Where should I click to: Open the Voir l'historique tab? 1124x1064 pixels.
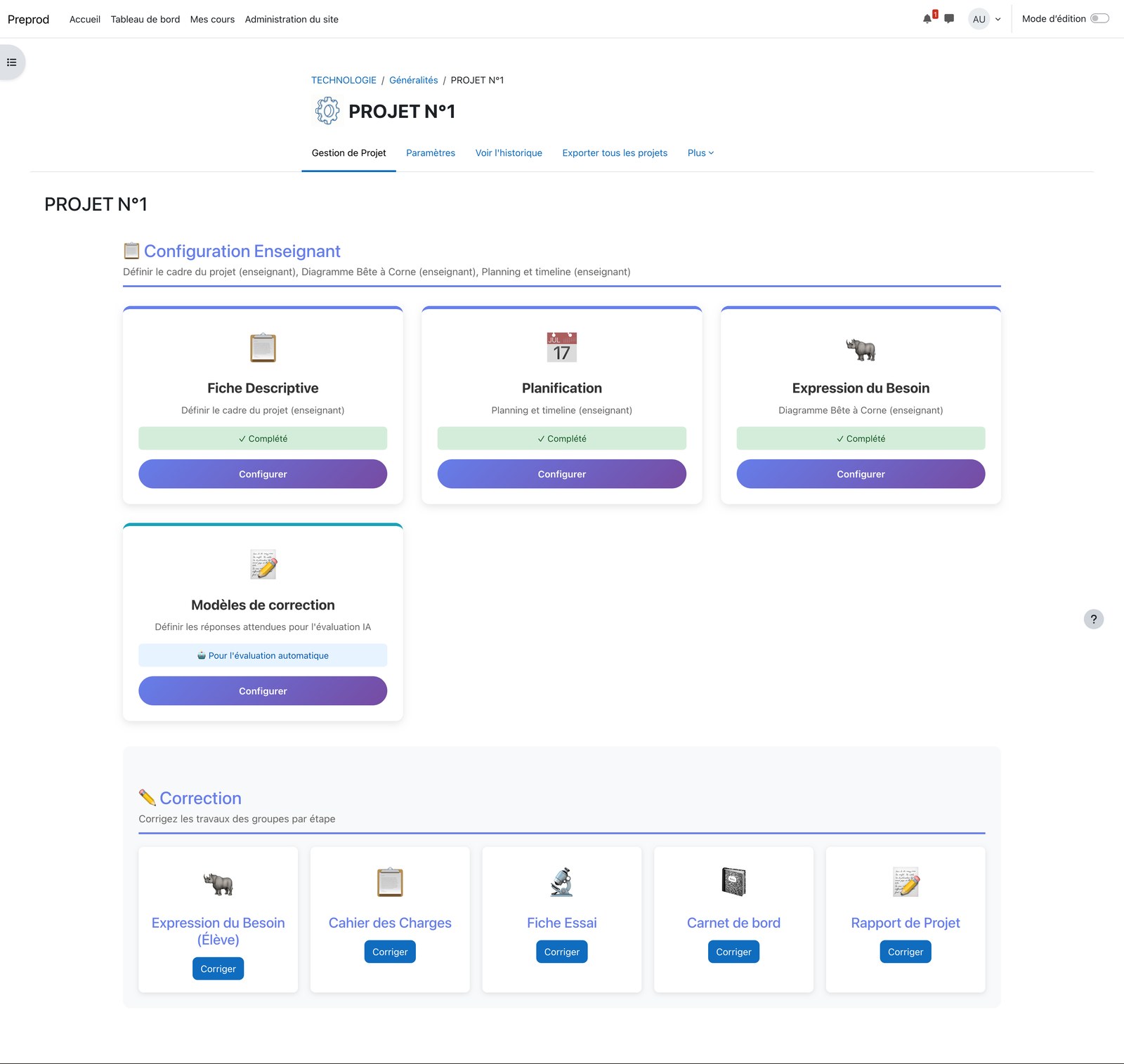509,153
